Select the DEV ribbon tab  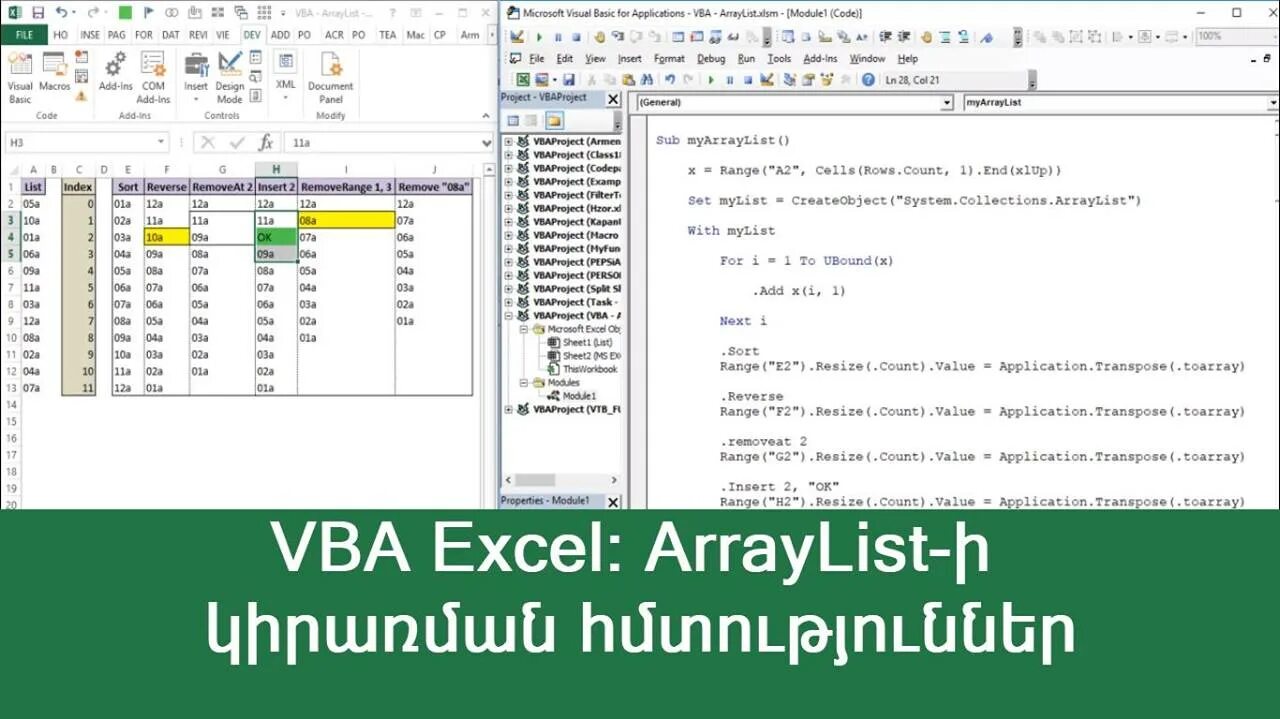point(253,35)
